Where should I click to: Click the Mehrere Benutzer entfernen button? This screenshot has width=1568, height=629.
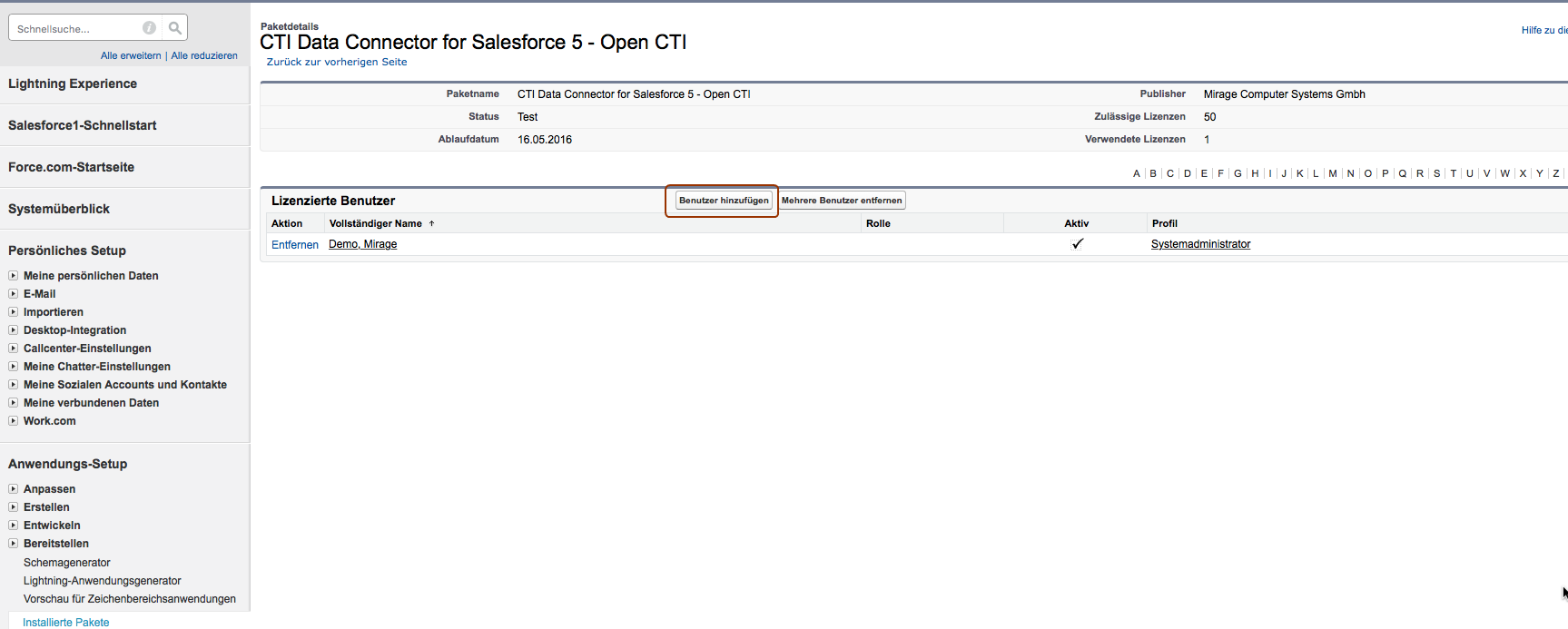842,201
